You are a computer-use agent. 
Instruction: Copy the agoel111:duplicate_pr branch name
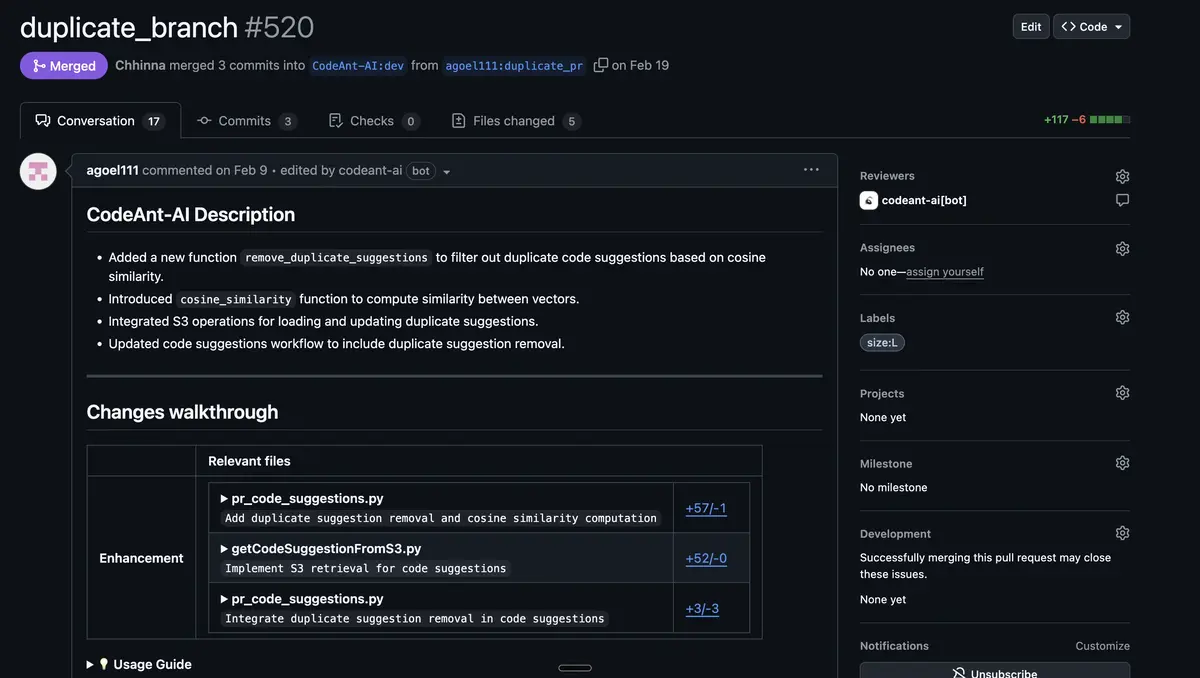(600, 63)
